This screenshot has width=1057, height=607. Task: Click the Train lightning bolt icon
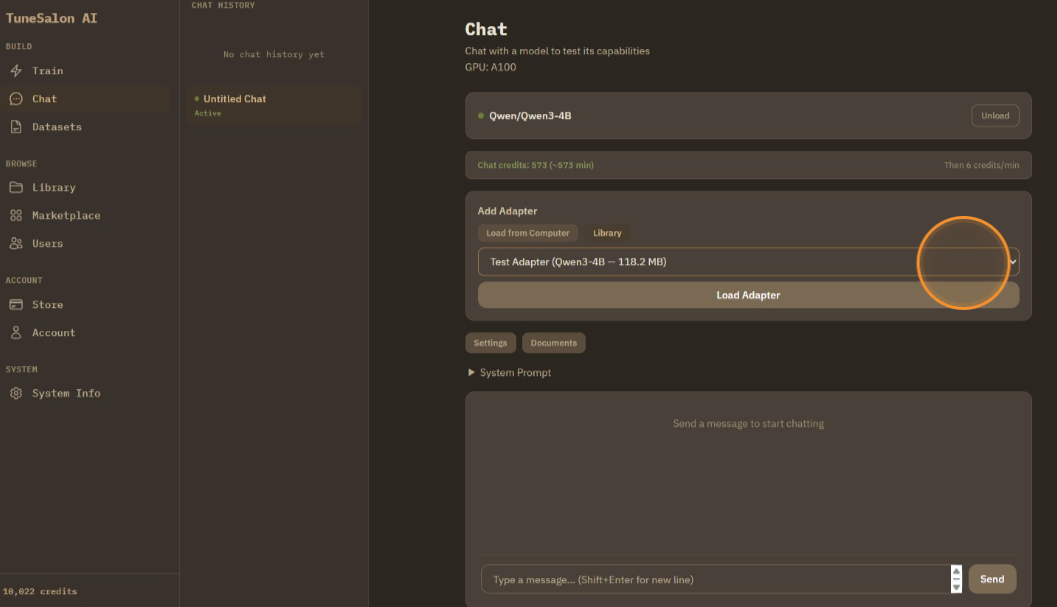click(x=16, y=71)
